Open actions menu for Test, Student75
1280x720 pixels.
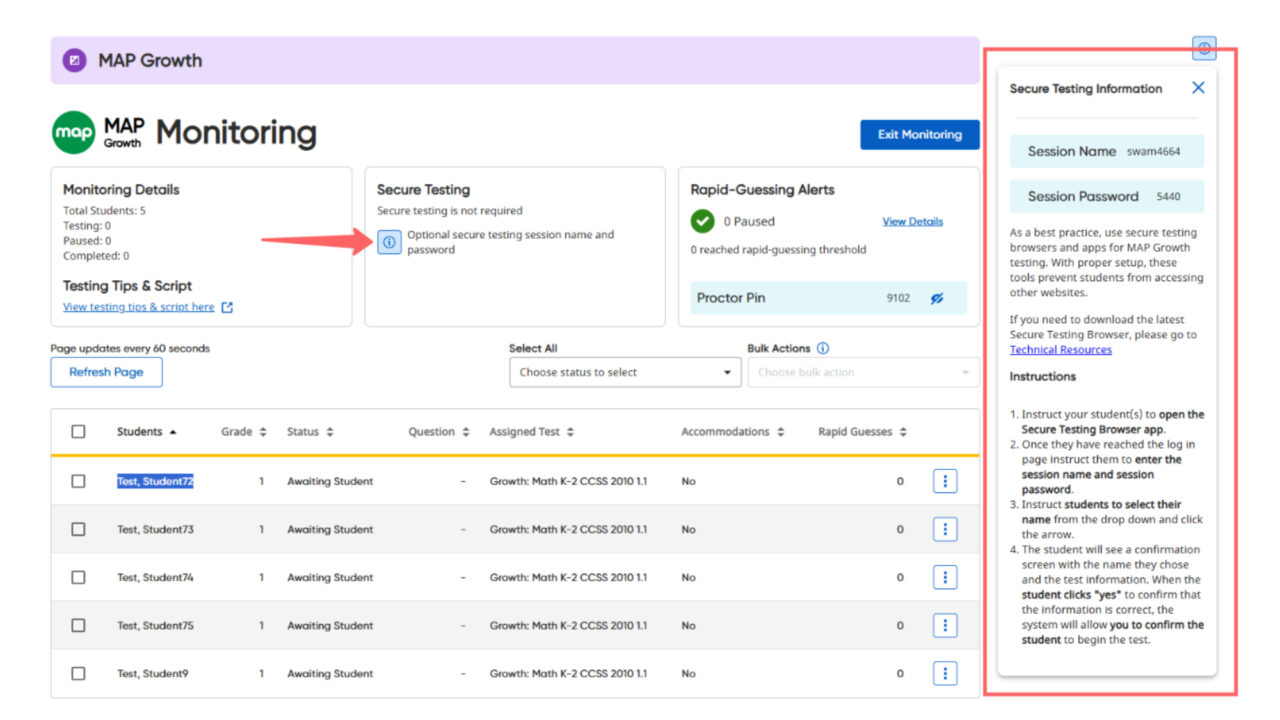pyautogui.click(x=945, y=625)
